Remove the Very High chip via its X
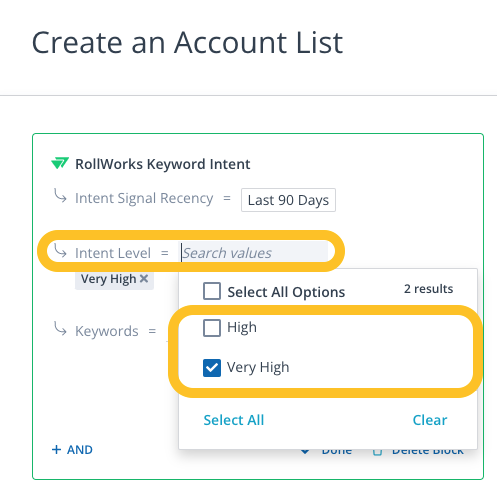The width and height of the screenshot is (497, 491). coord(144,278)
